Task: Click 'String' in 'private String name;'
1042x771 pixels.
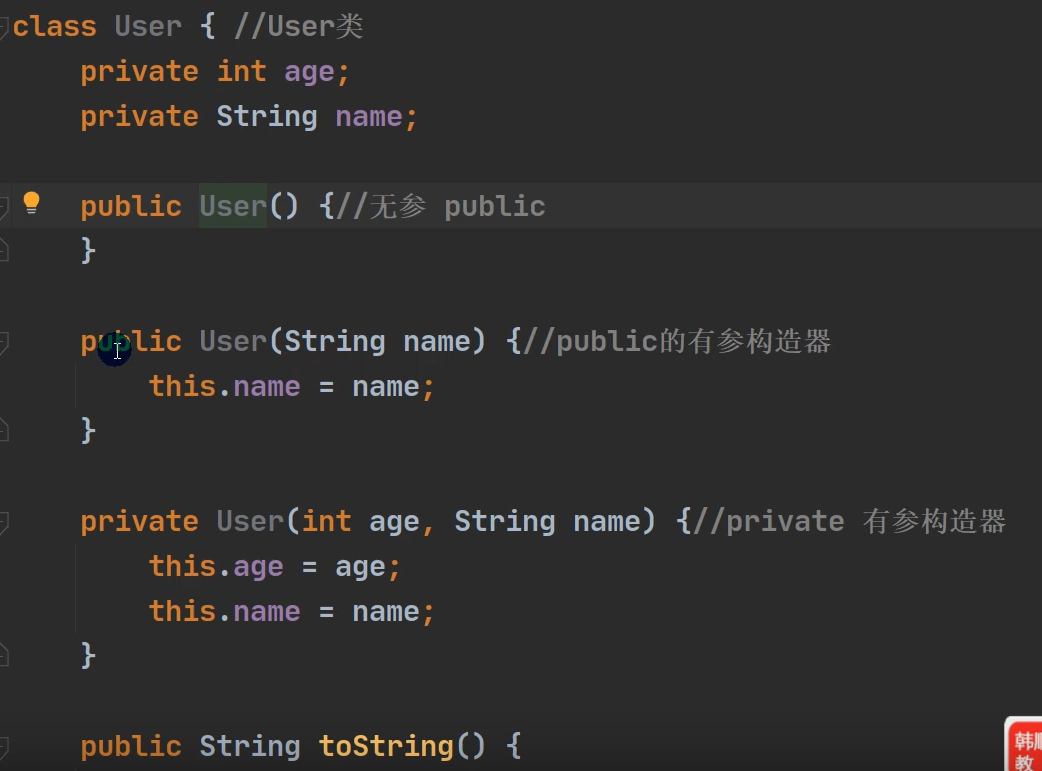Action: click(267, 117)
